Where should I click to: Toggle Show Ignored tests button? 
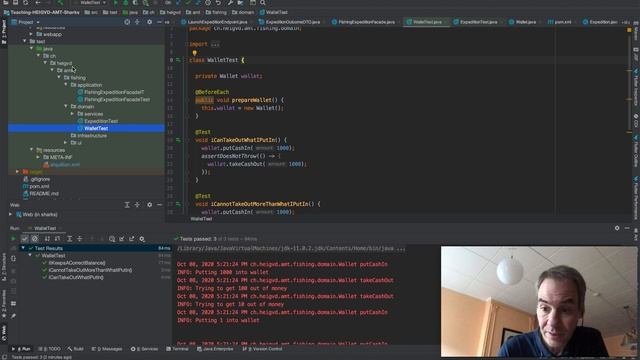[35, 239]
